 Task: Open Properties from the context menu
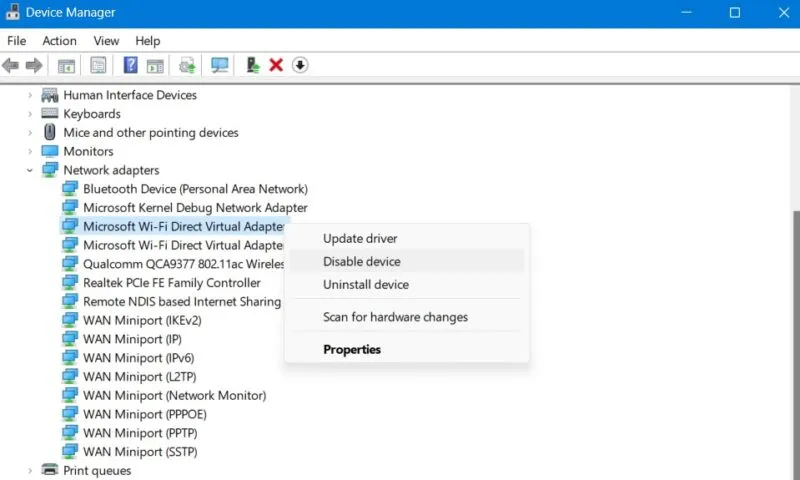[x=351, y=350]
